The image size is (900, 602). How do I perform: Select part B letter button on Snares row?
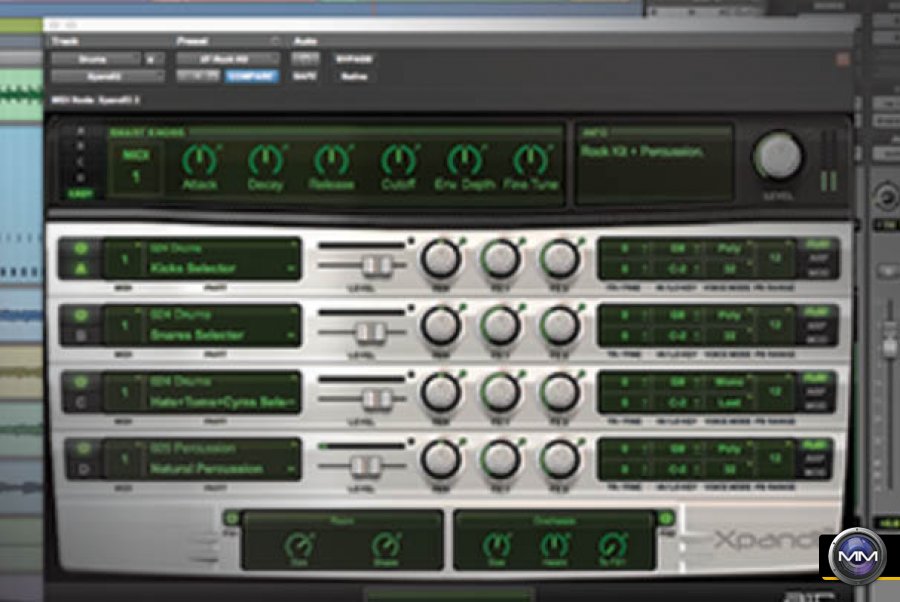pos(81,335)
